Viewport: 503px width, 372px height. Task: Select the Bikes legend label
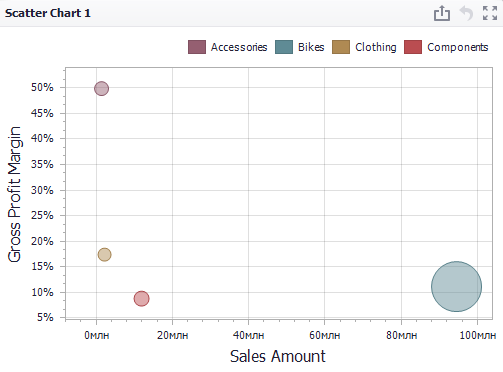311,47
